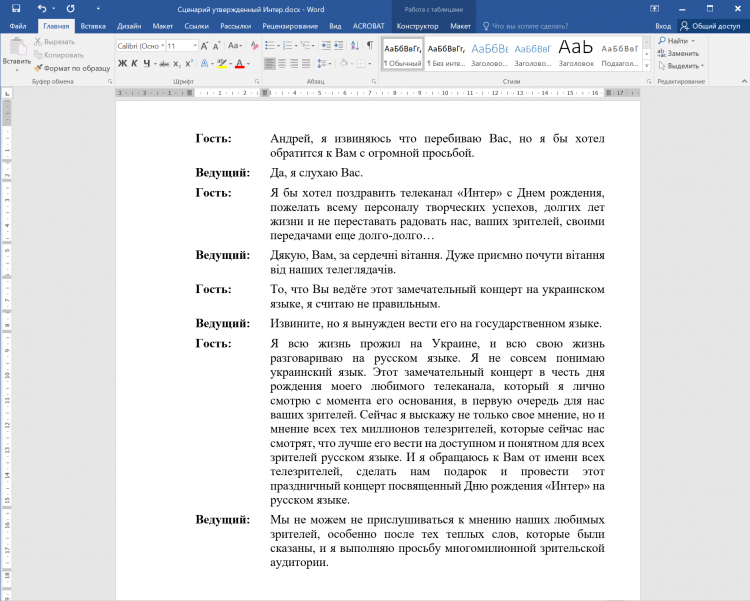The image size is (750, 601).
Task: Toggle bold formatting (Ж)
Action: (x=122, y=63)
